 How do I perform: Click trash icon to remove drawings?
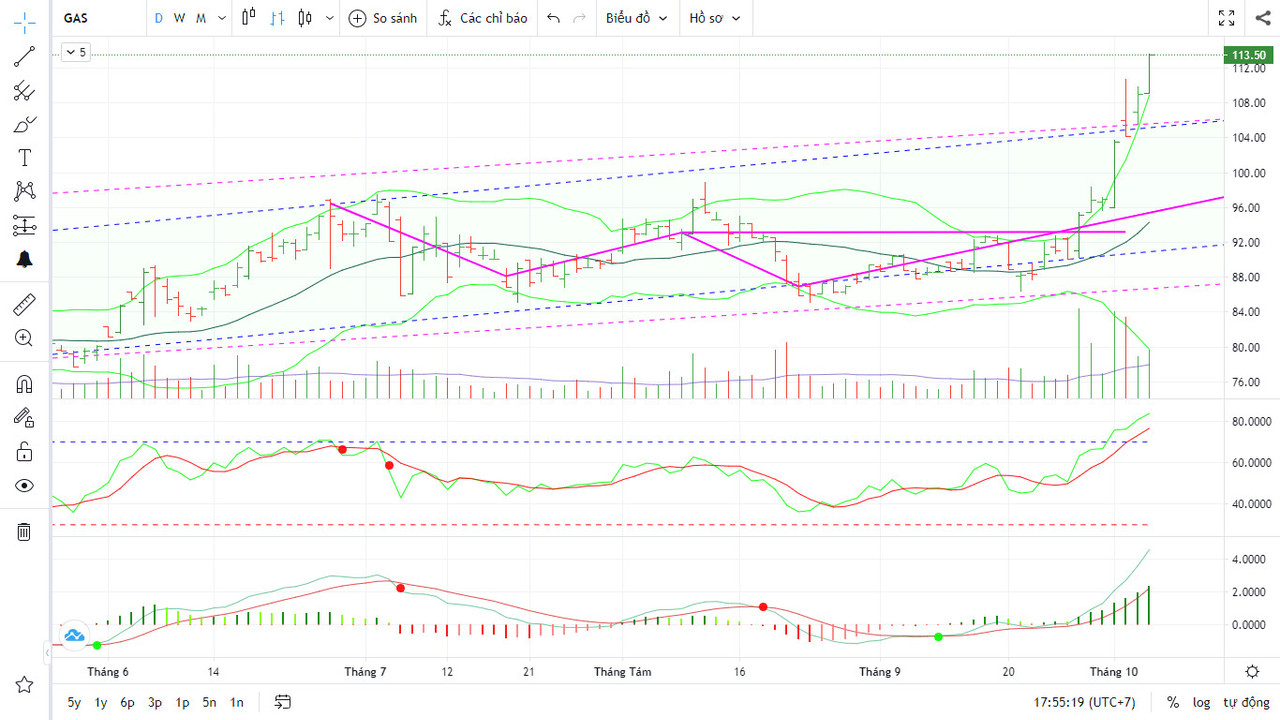click(x=24, y=531)
